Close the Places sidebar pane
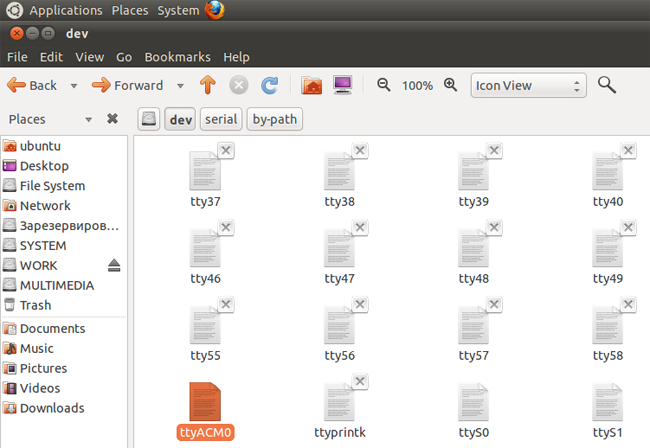This screenshot has height=448, width=650. (x=112, y=119)
